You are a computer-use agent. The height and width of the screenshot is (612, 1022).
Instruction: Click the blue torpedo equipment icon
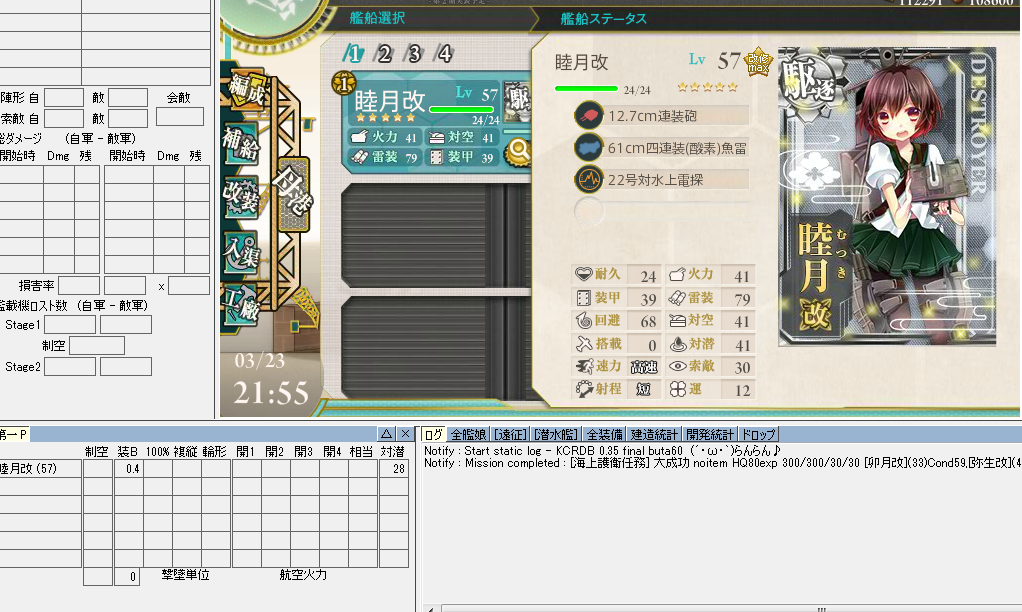[589, 147]
